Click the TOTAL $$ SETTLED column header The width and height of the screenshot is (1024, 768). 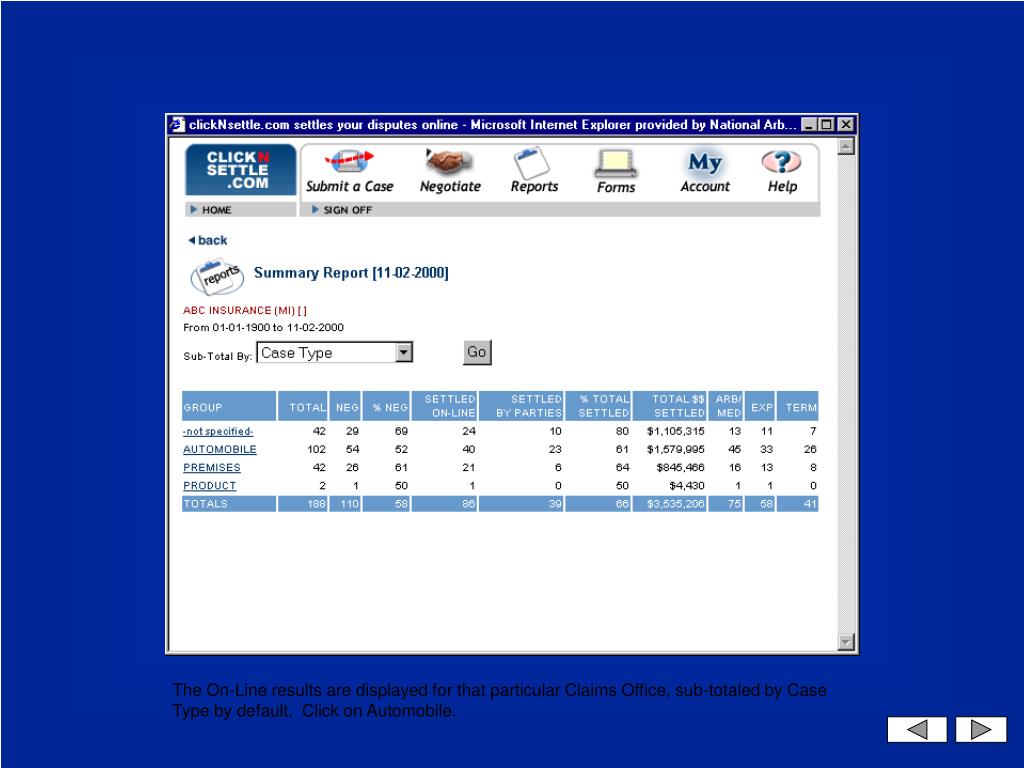point(669,406)
